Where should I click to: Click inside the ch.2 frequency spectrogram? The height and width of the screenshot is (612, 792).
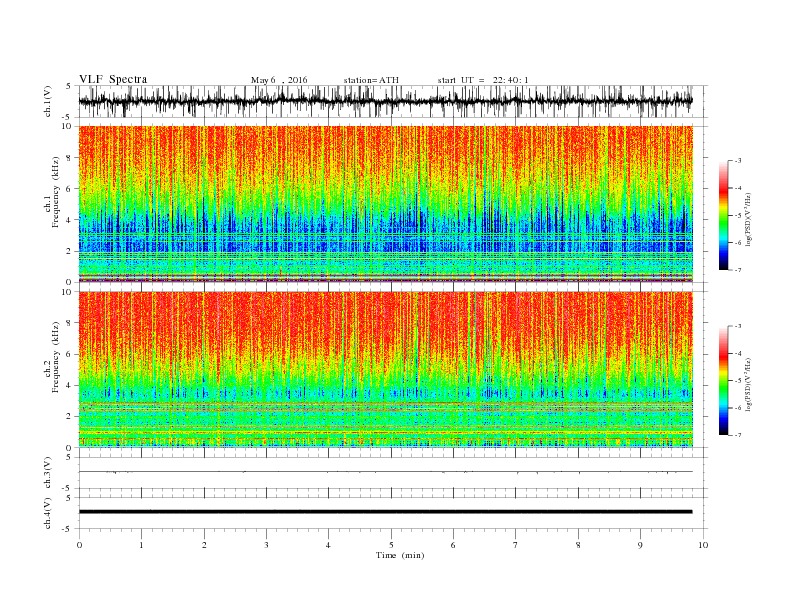point(386,369)
